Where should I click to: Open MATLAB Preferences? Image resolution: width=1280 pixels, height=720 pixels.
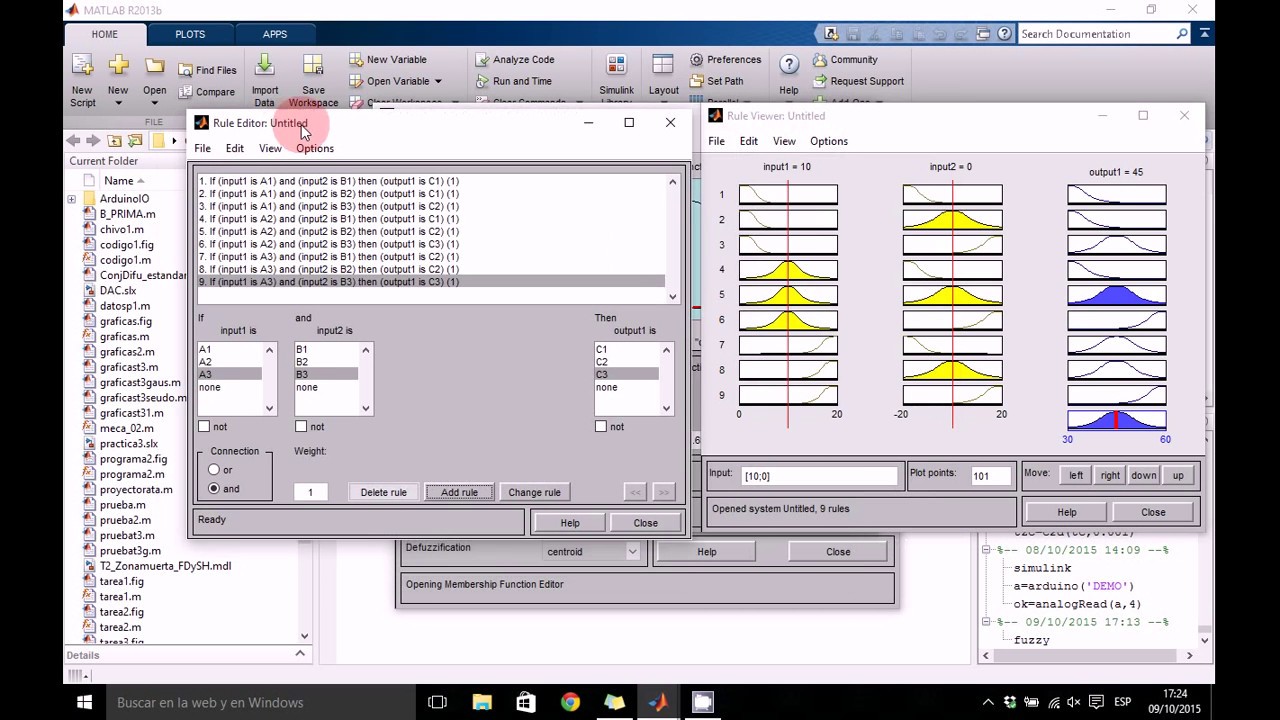click(x=726, y=59)
